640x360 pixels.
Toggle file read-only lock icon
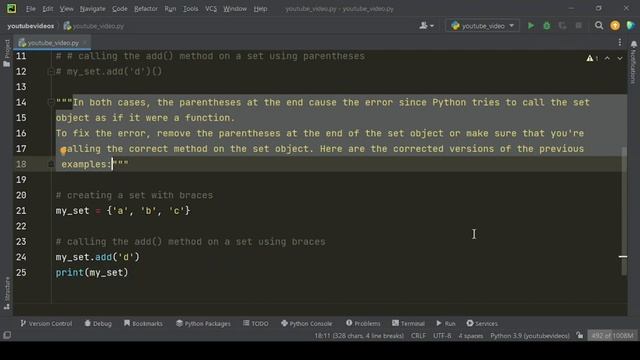[x=580, y=336]
